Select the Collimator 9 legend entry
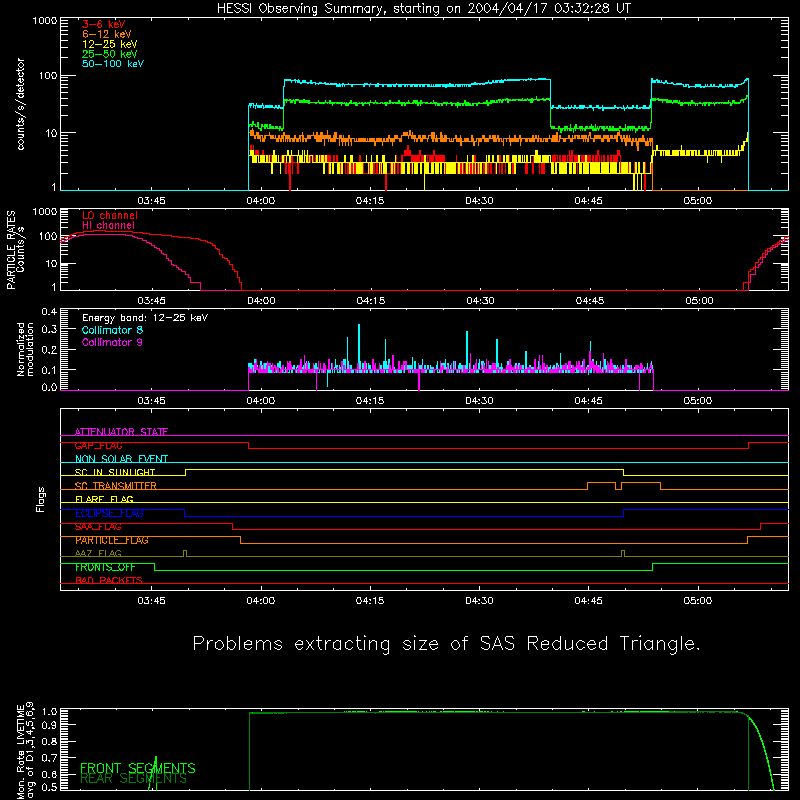The image size is (800, 800). click(112, 342)
